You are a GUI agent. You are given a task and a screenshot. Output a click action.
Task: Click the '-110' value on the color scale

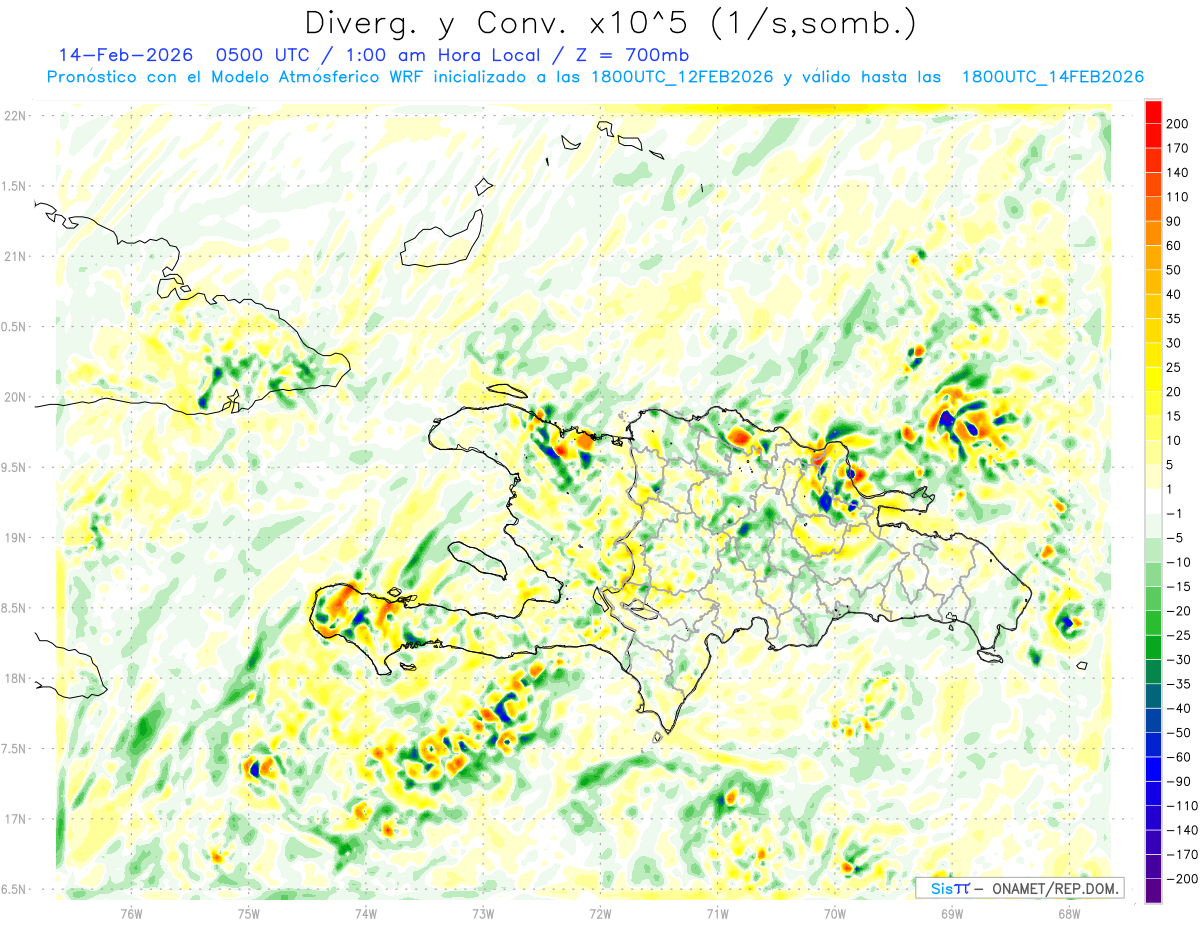click(x=1183, y=805)
